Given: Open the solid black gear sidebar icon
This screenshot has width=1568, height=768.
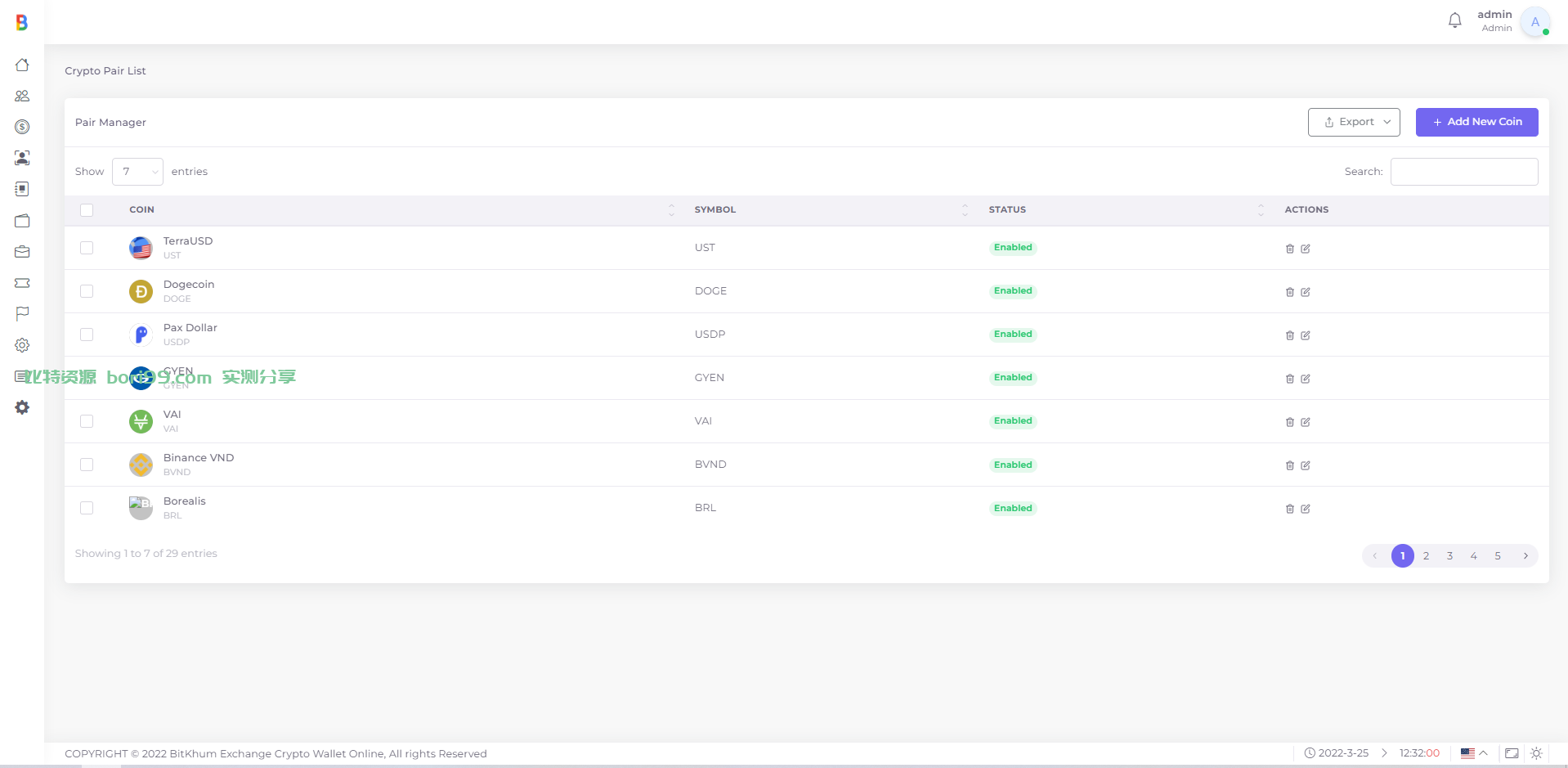Looking at the screenshot, I should click(x=22, y=407).
